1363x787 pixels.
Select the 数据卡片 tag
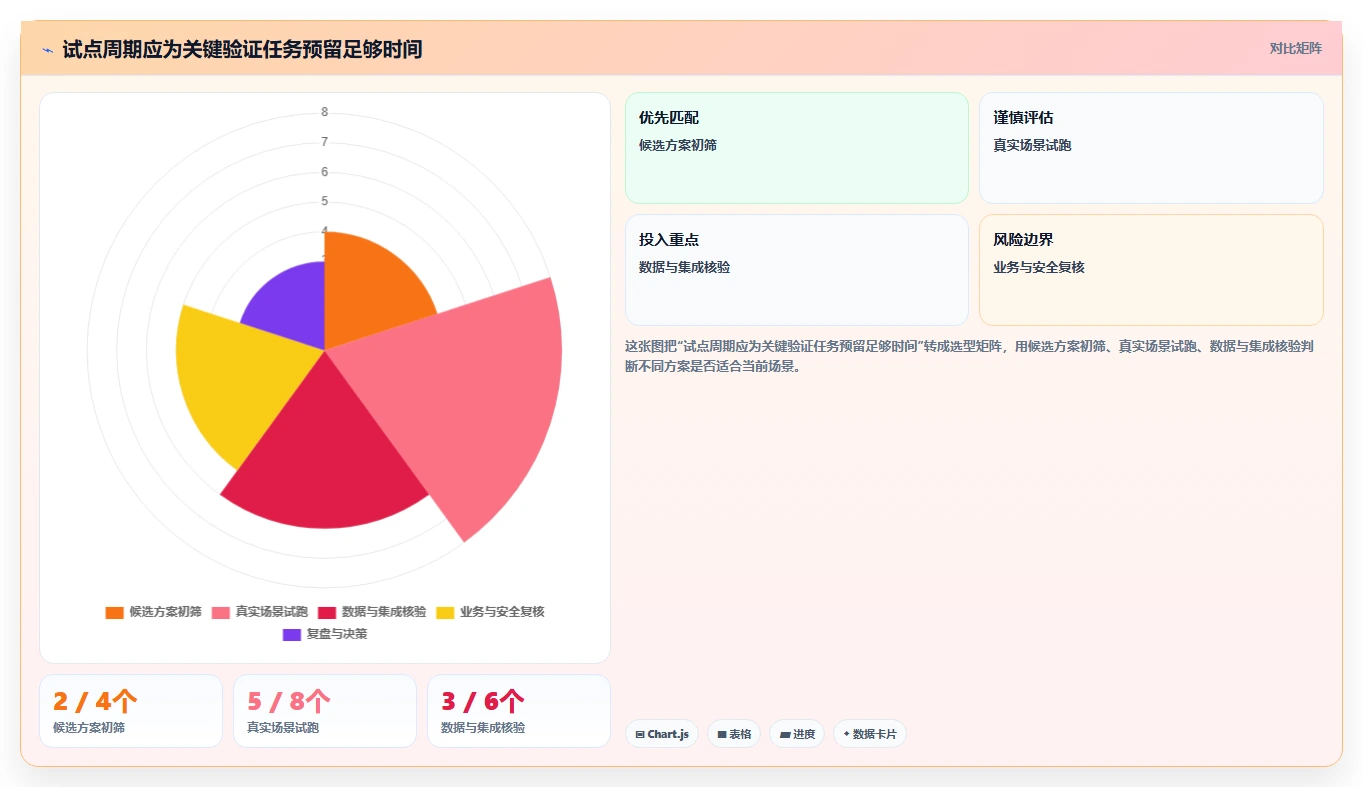coord(870,734)
